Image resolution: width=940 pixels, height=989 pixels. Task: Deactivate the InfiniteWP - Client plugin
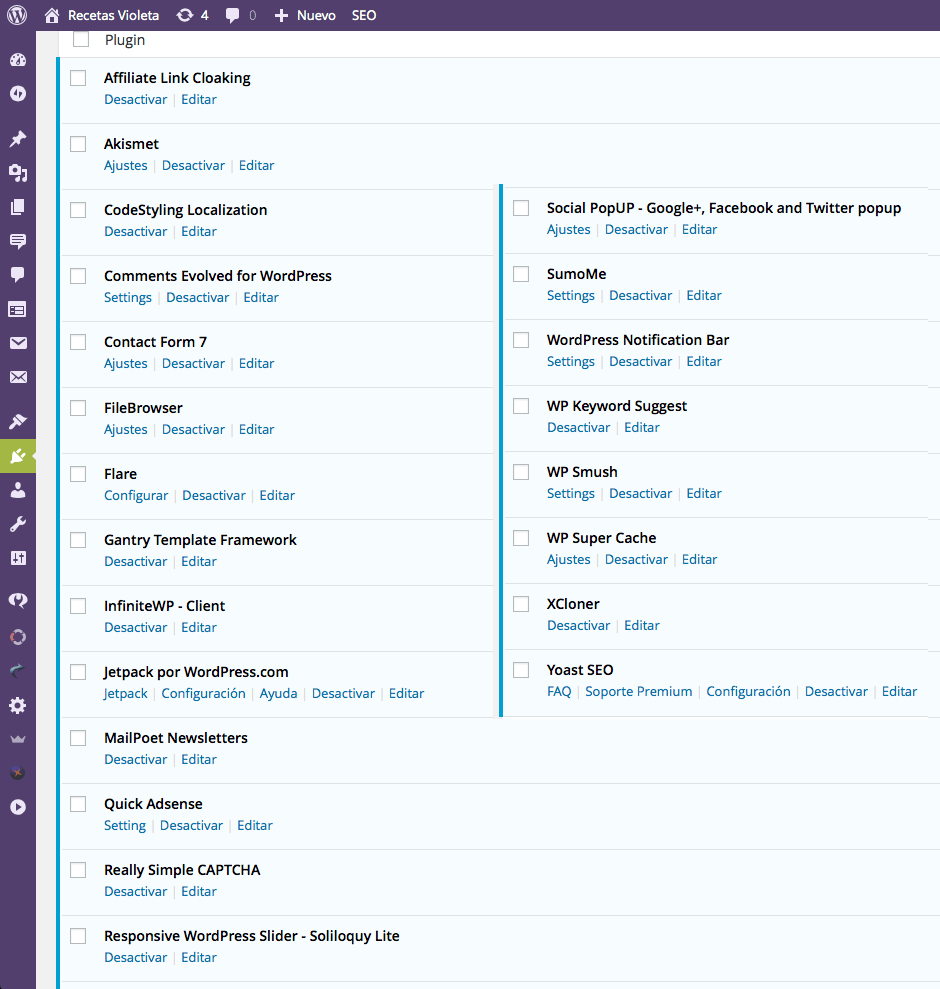point(136,628)
